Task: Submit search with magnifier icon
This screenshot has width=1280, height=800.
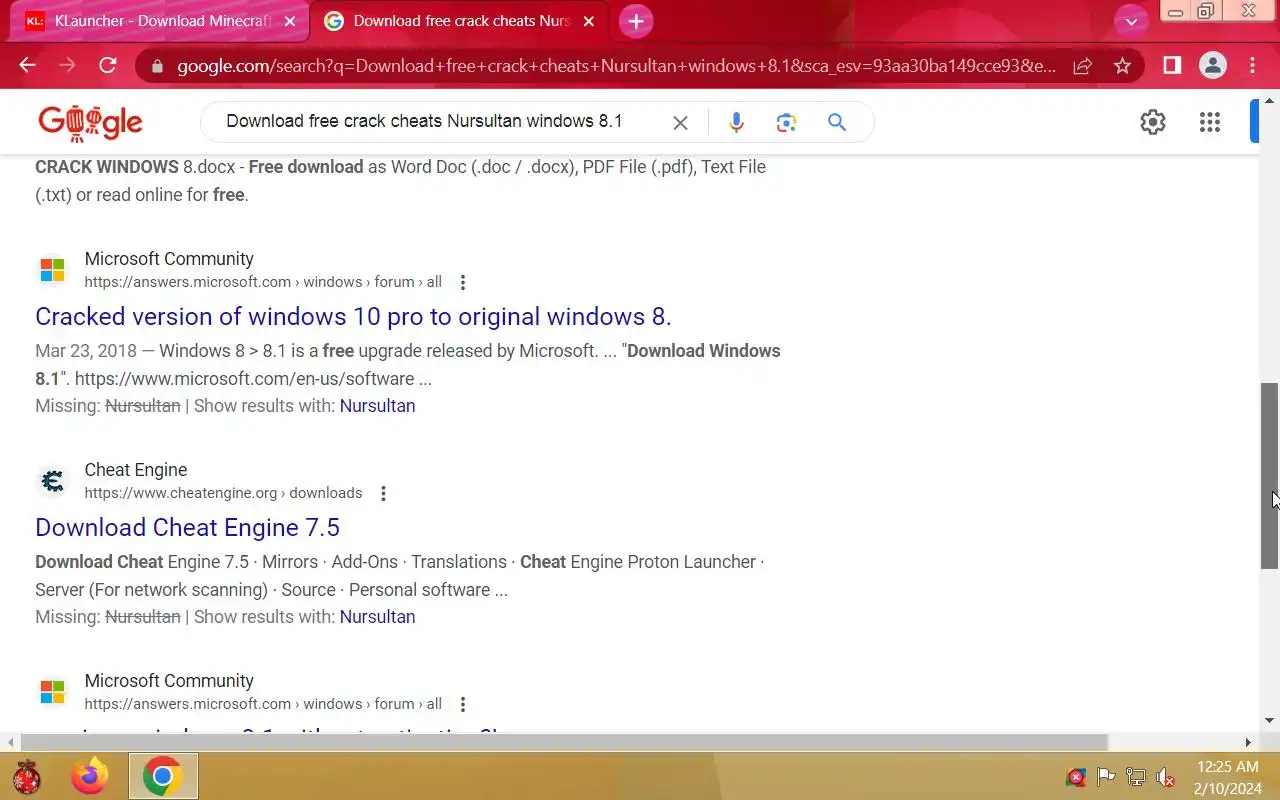Action: 837,122
